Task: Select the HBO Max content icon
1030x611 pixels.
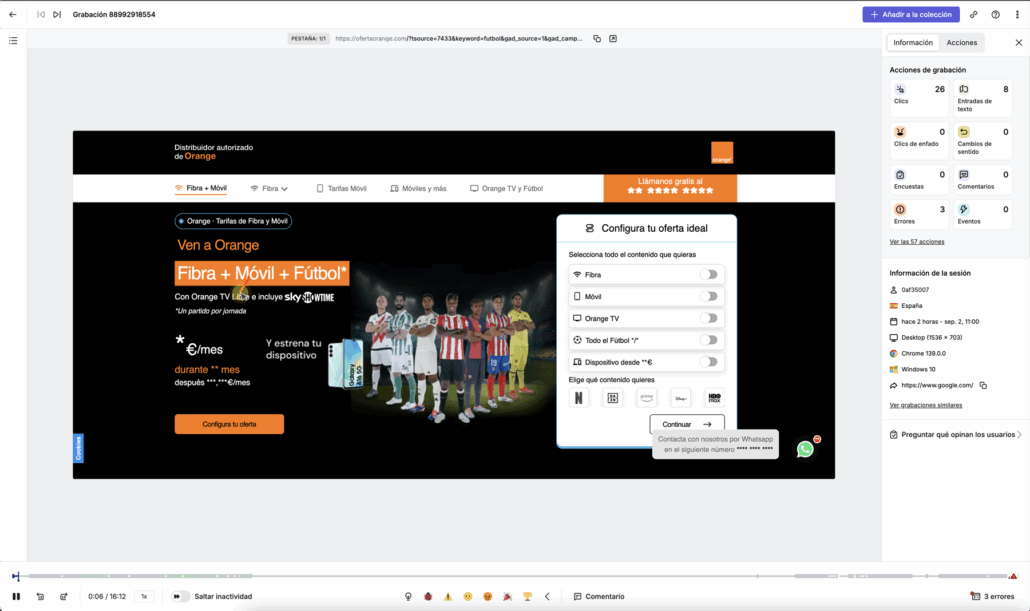Action: coord(714,397)
